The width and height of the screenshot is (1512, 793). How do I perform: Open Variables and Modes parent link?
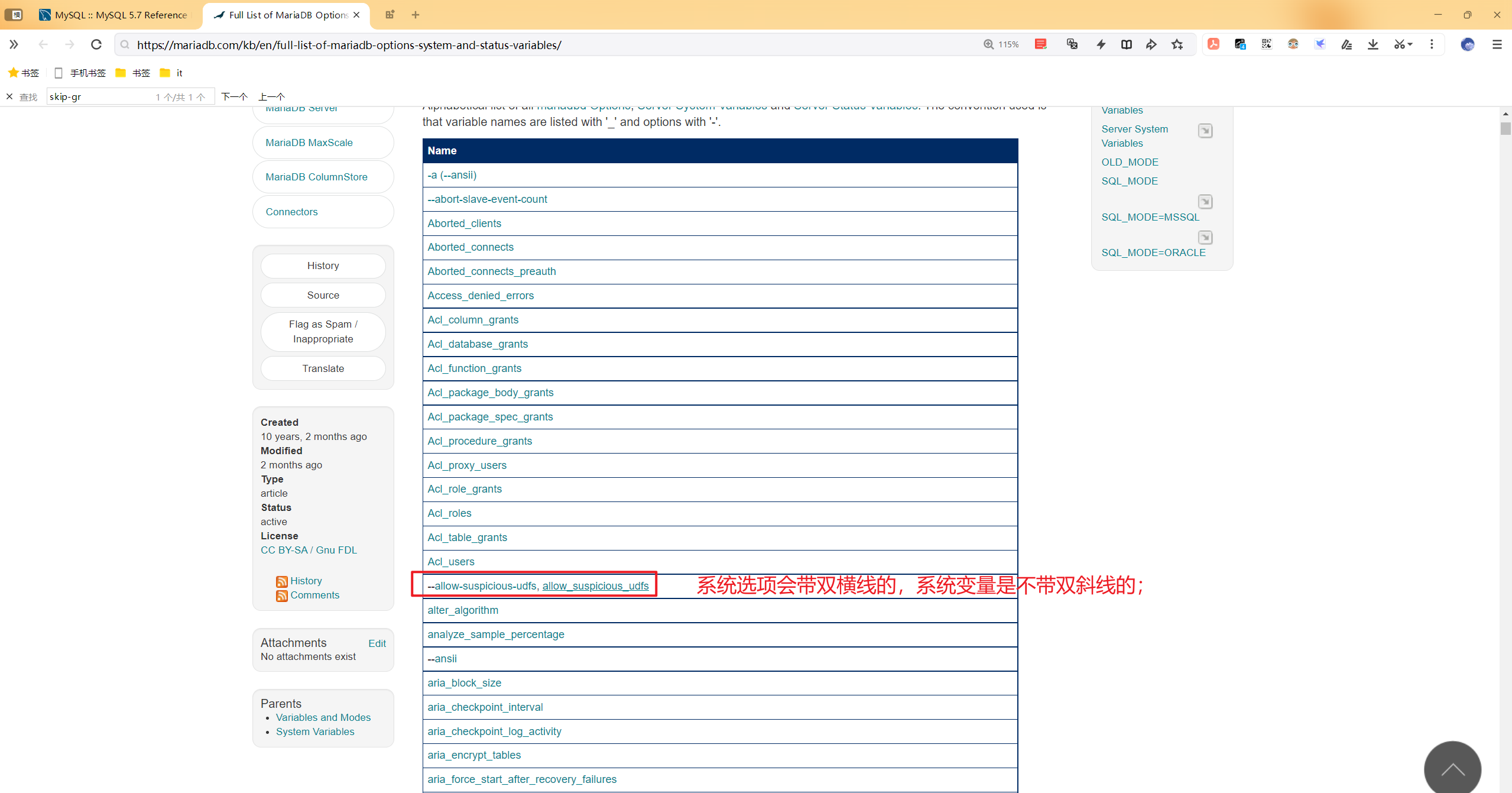(323, 717)
